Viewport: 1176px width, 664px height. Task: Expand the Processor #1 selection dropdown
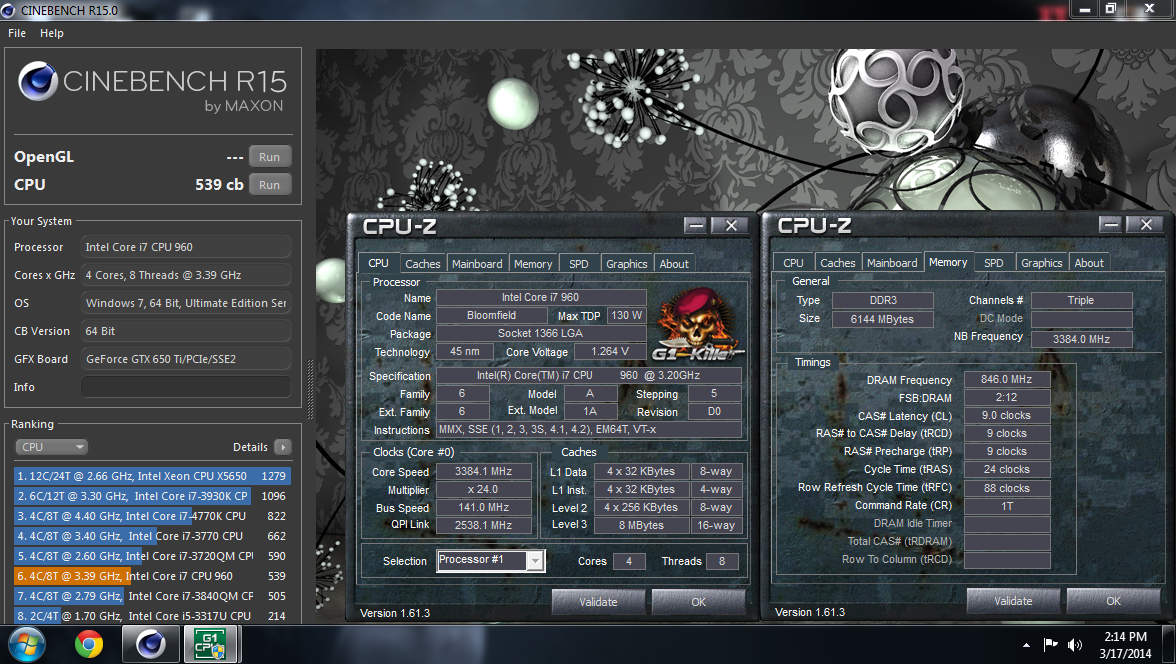coord(491,561)
